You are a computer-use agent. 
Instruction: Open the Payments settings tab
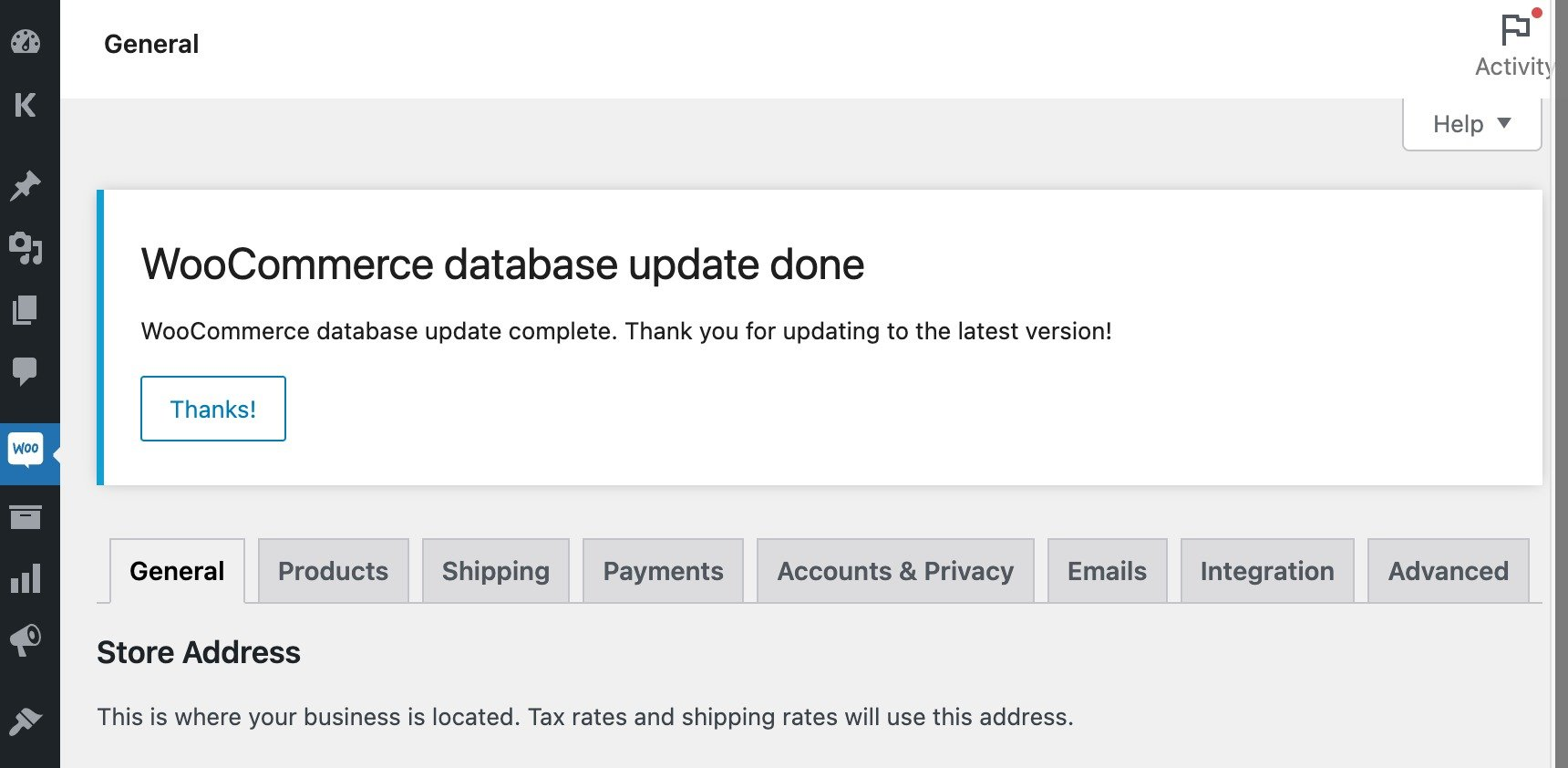(664, 571)
